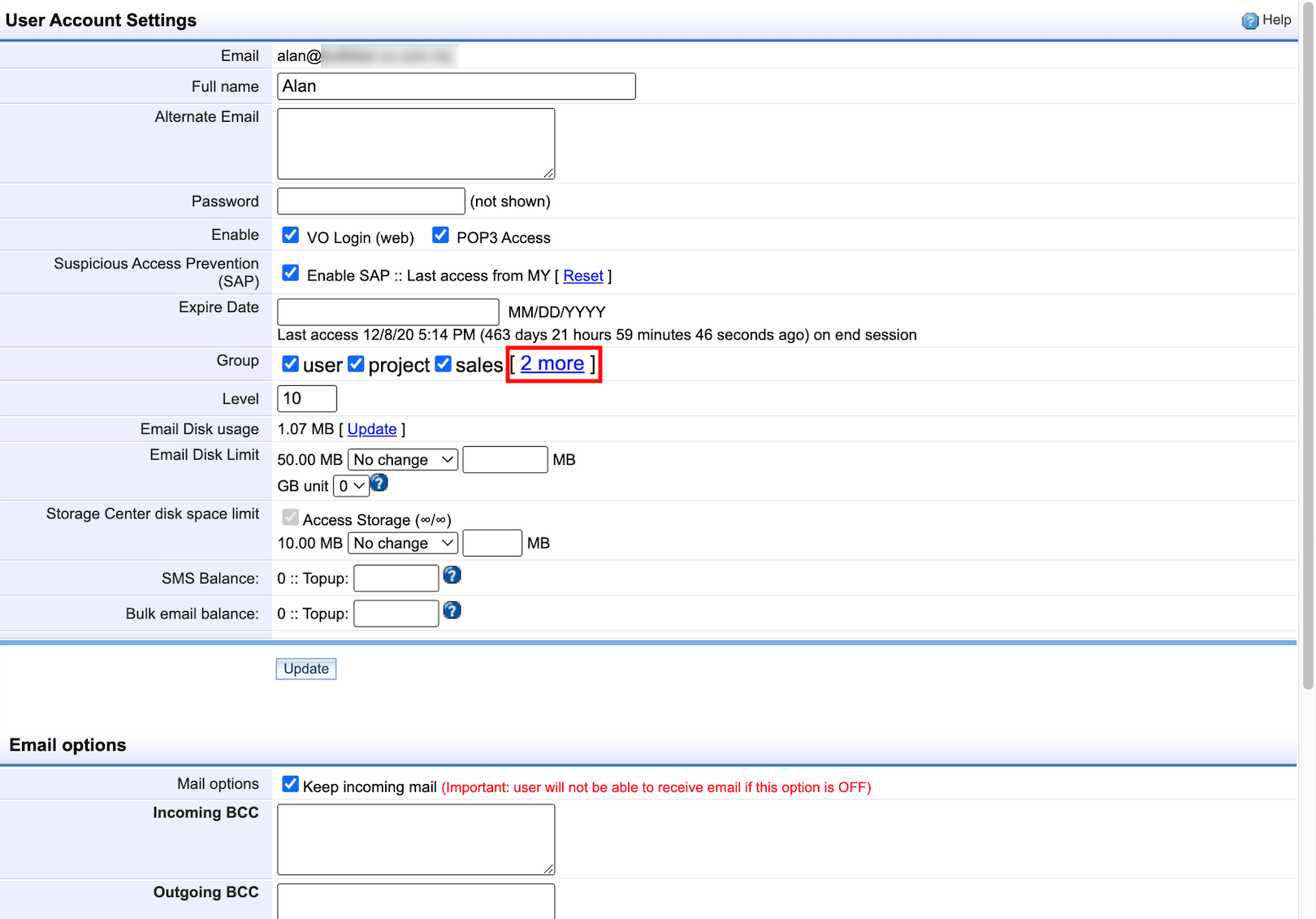
Task: Uncheck the VO Login (web) checkbox
Action: pyautogui.click(x=290, y=235)
